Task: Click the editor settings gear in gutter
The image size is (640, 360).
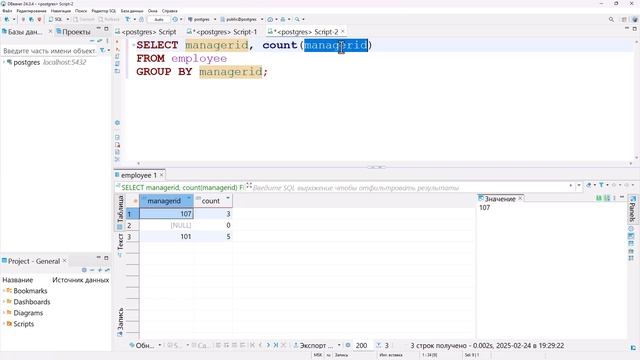Action: 118,123
